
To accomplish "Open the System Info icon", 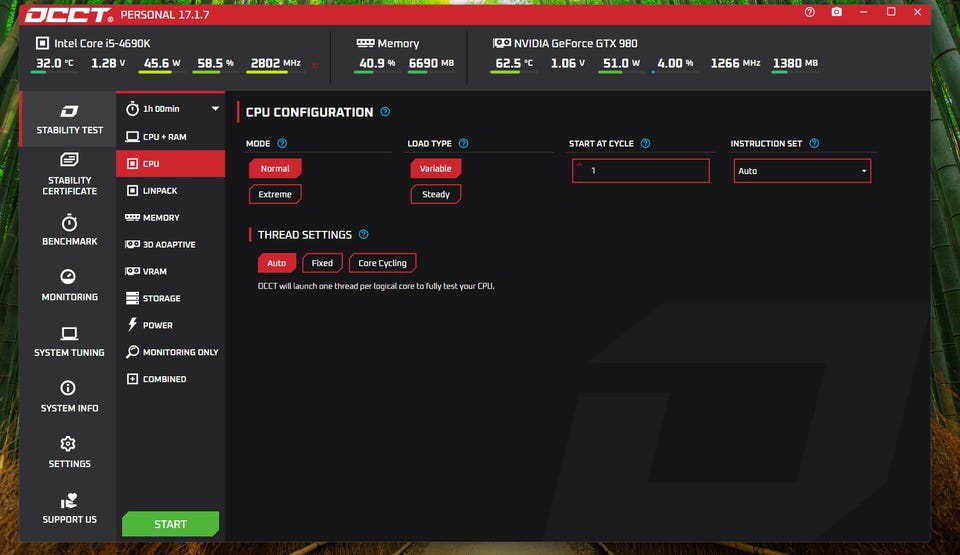I will pyautogui.click(x=68, y=388).
